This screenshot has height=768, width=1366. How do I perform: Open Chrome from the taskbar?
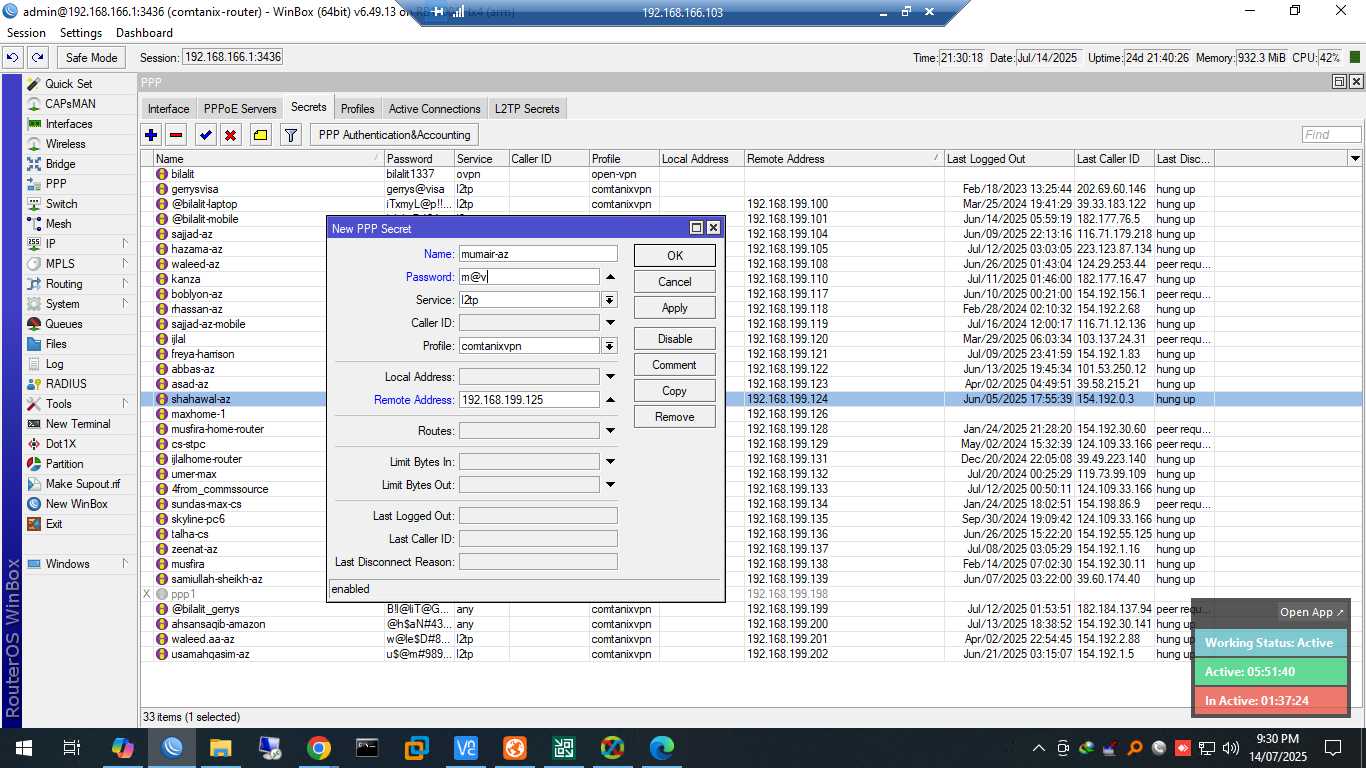319,748
